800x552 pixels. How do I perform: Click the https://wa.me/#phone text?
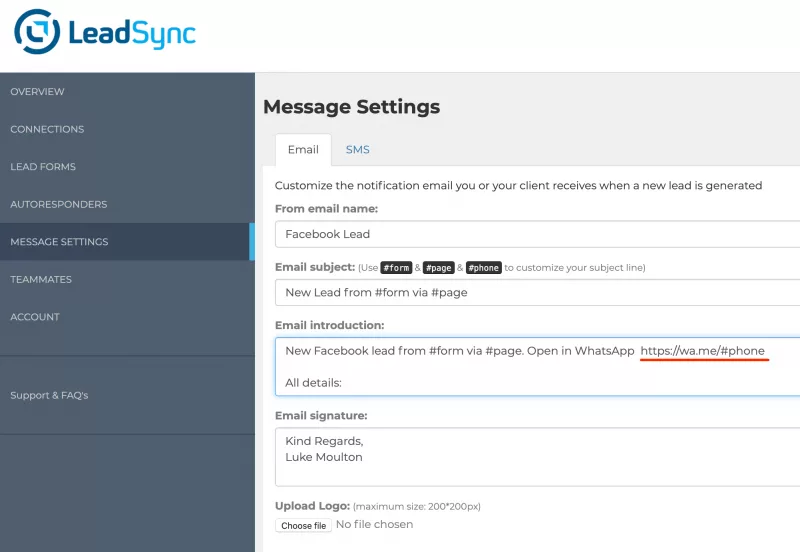point(703,351)
